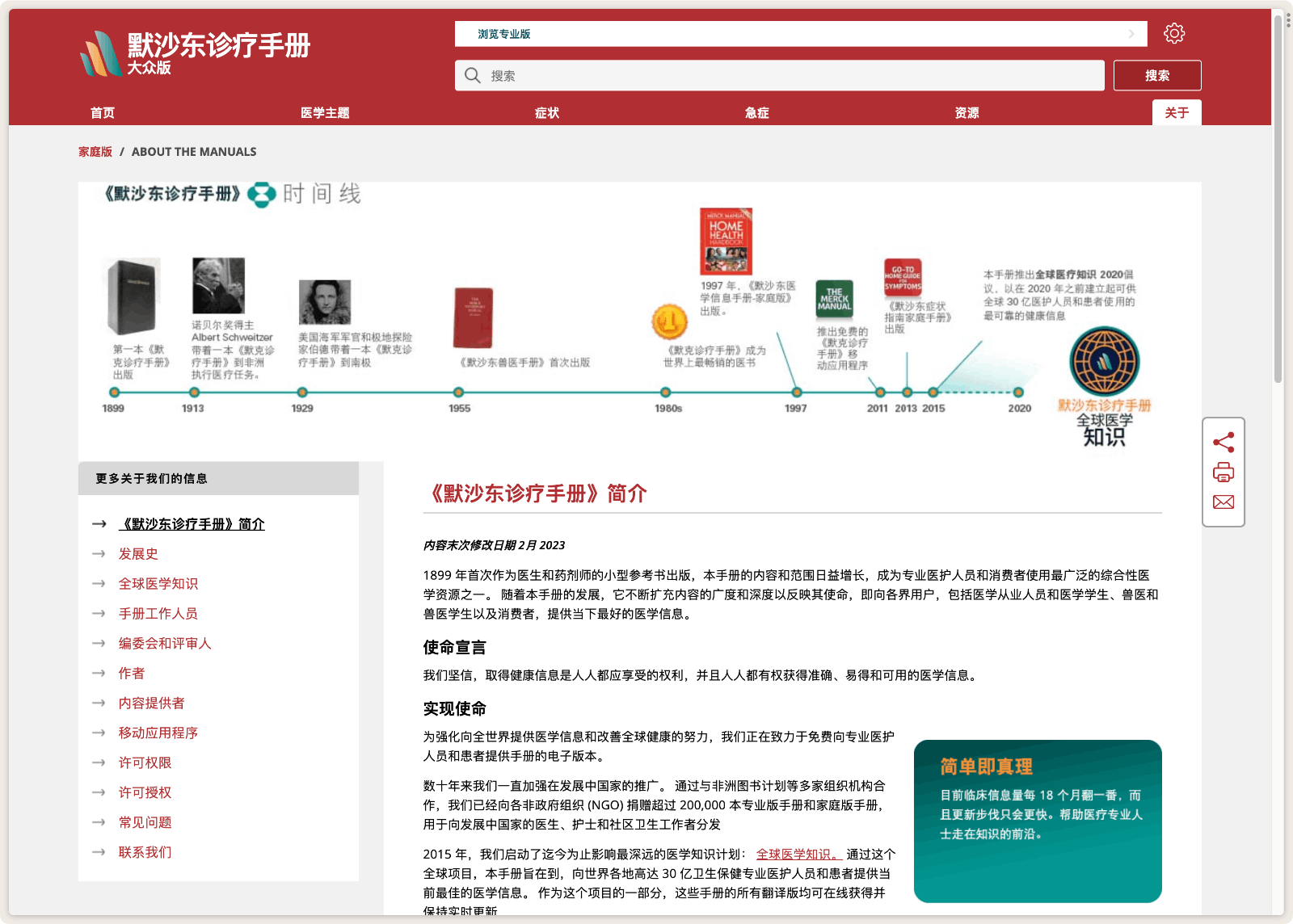Open the 许可授权 sidebar link
Screen dimensions: 1293x924
145,793
